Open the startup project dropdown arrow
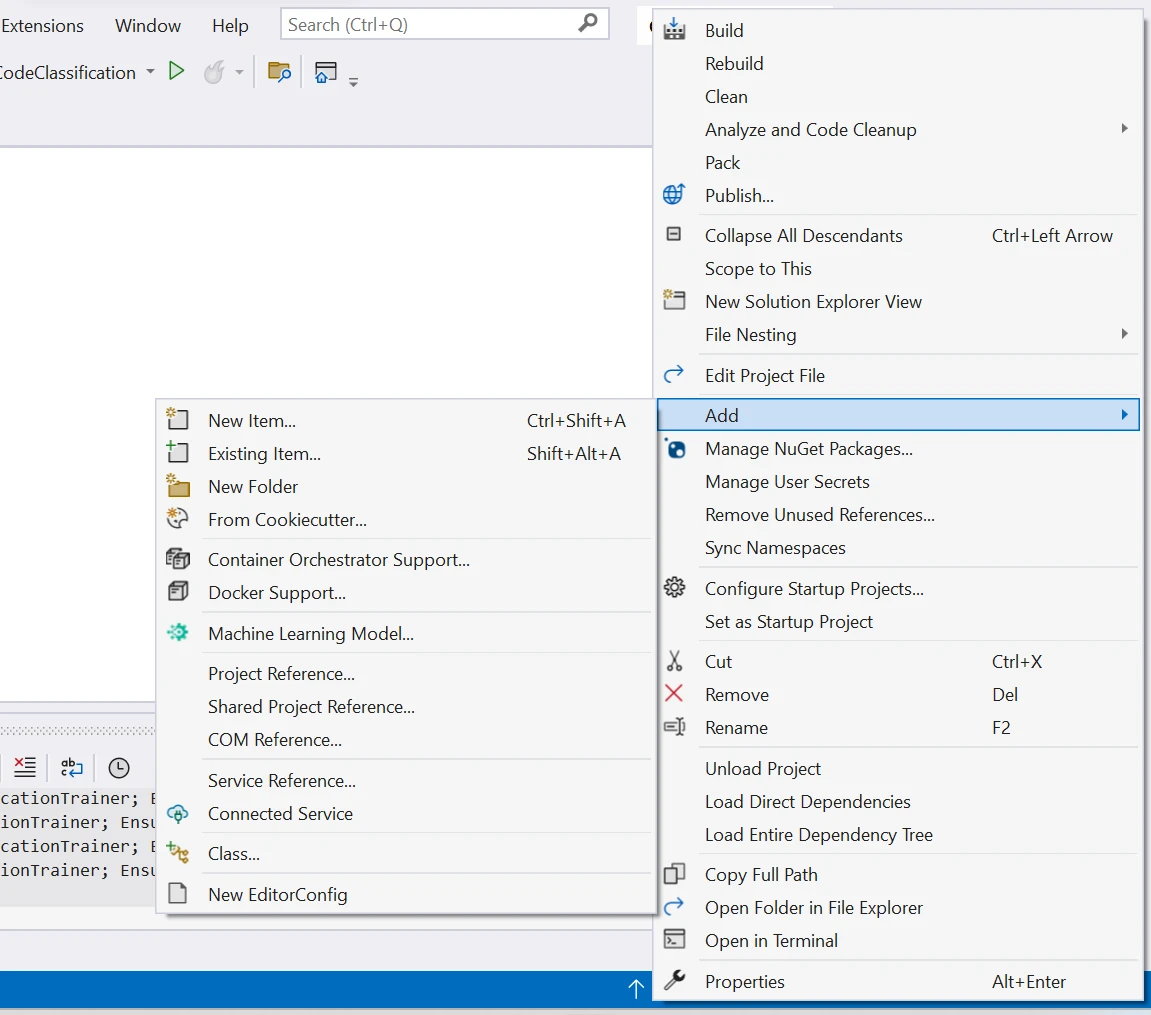Image resolution: width=1151 pixels, height=1015 pixels. click(150, 72)
